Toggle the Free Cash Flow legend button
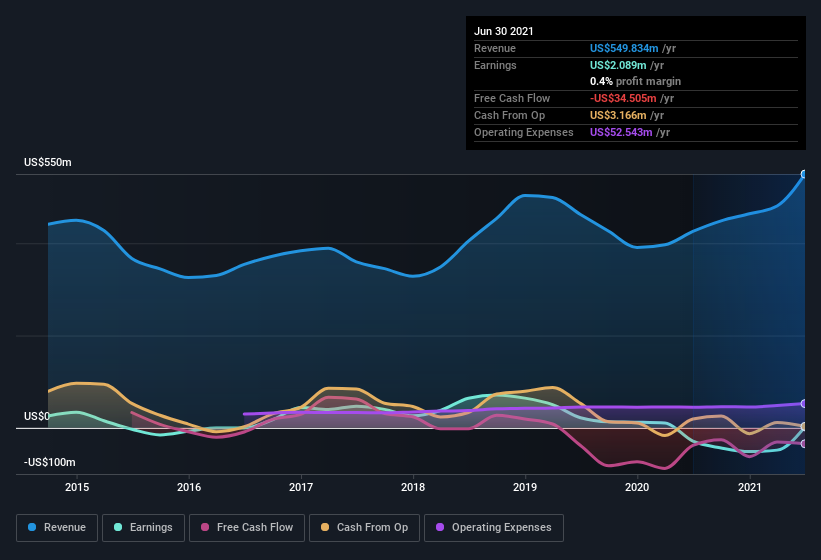821x560 pixels. 247,528
